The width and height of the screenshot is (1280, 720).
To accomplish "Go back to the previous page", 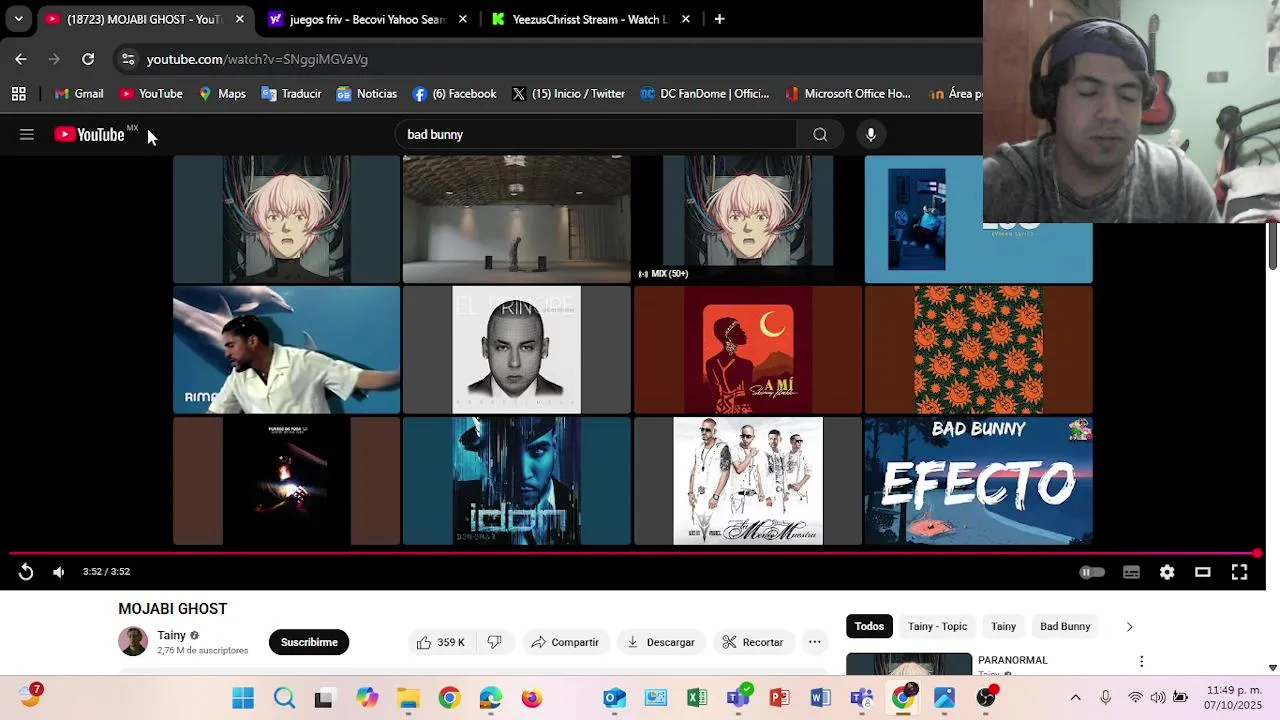I will [21, 59].
